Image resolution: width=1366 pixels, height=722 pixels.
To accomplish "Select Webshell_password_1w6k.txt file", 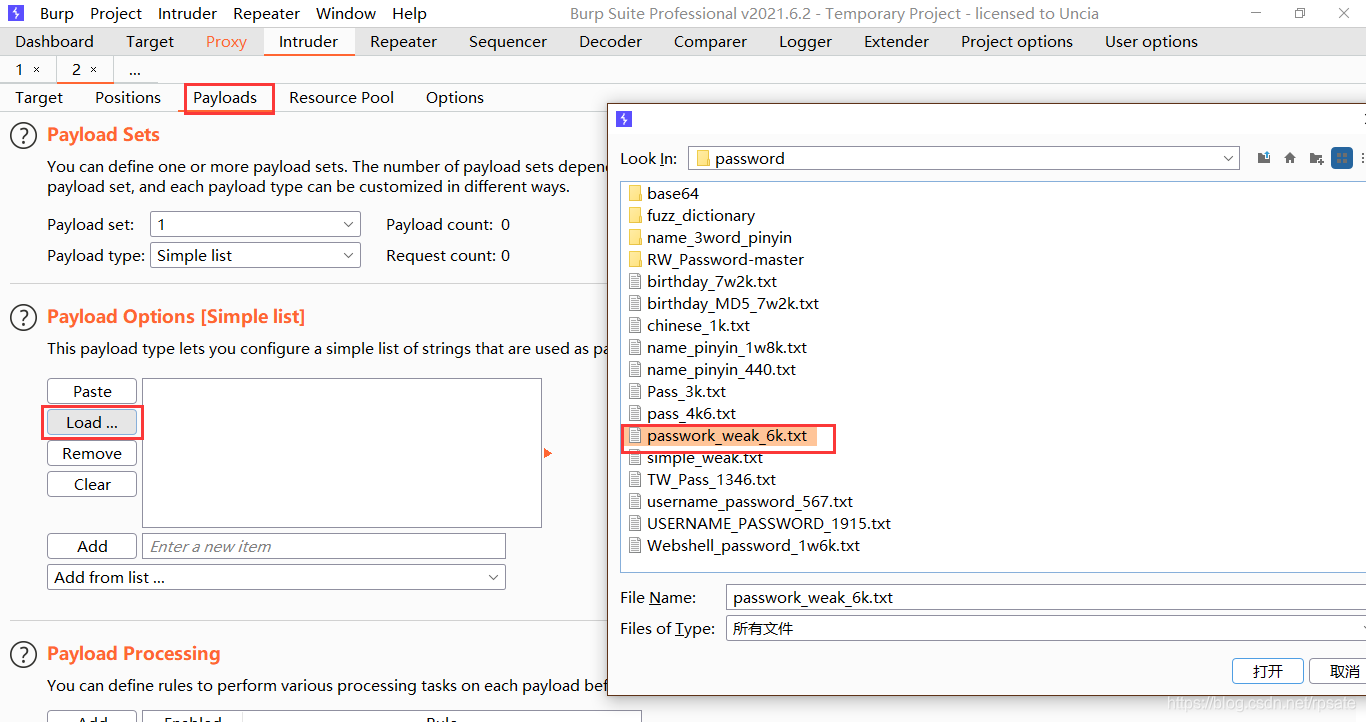I will [x=744, y=545].
